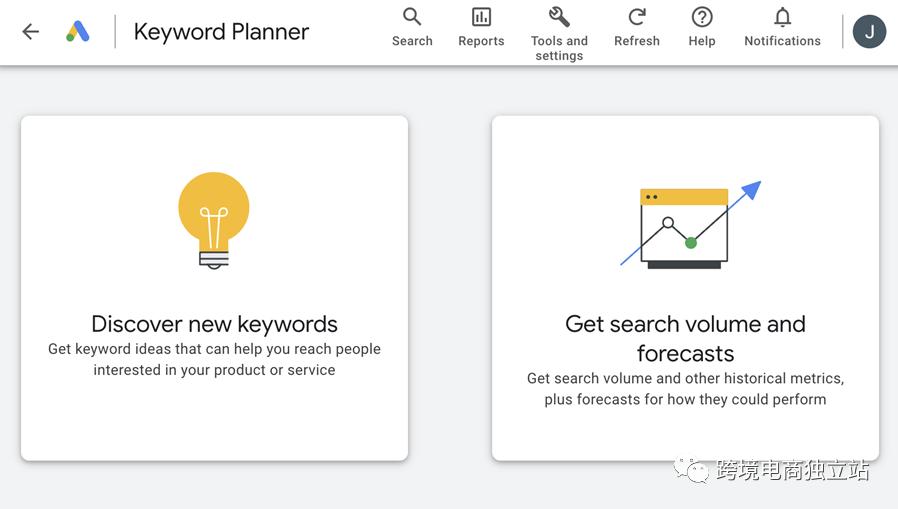This screenshot has width=898, height=509.
Task: Select the lightbulb illustration card image
Action: tap(214, 220)
